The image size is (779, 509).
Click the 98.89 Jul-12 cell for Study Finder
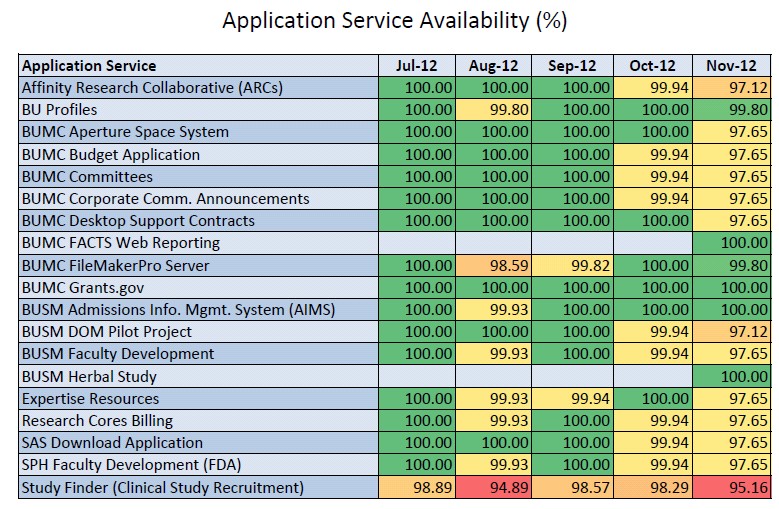click(x=417, y=487)
